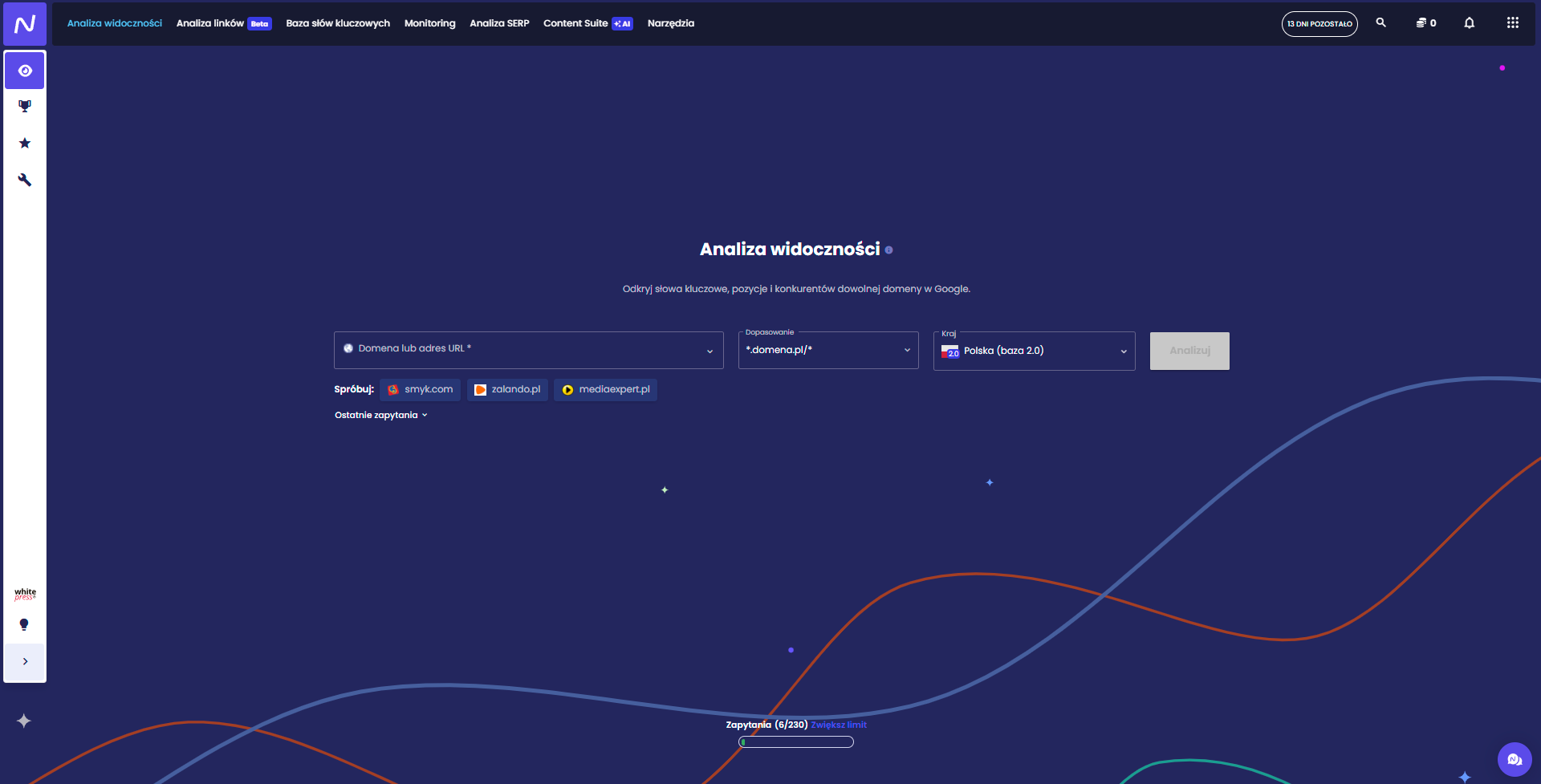Open the apps grid menu icon
This screenshot has height=784, width=1541.
[1512, 23]
